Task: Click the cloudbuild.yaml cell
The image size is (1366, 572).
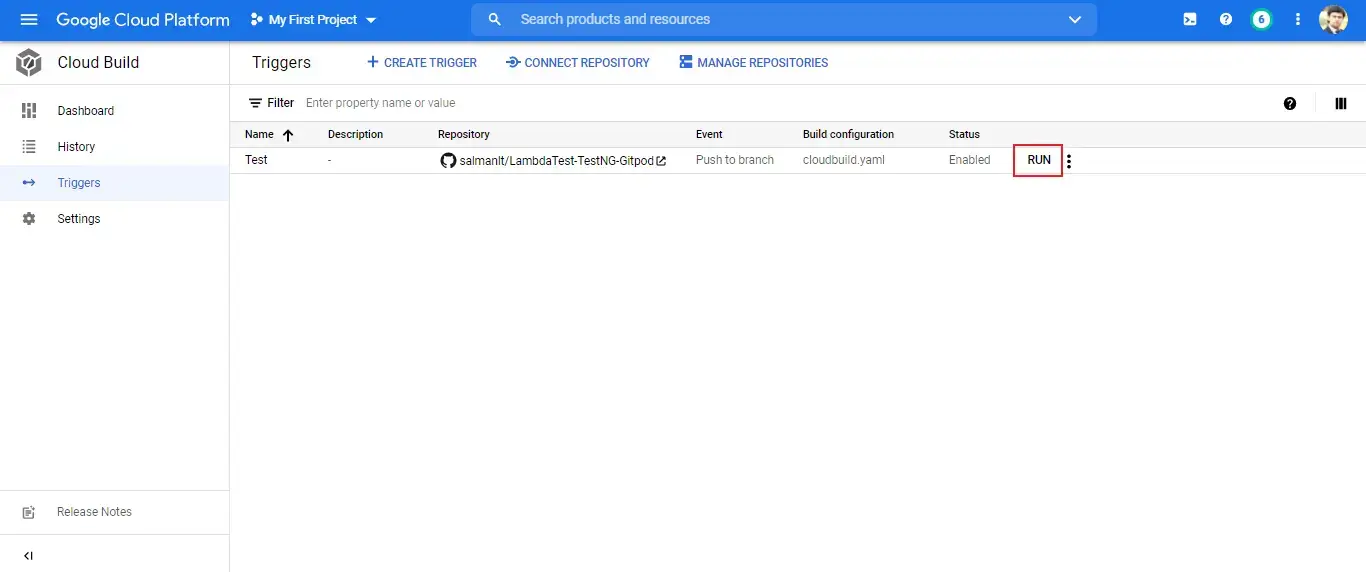Action: [x=843, y=160]
